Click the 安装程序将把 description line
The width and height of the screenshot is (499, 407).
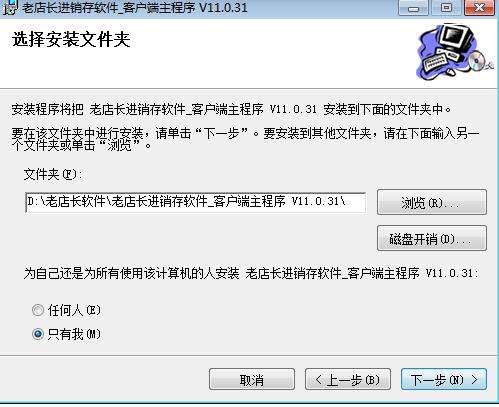232,109
